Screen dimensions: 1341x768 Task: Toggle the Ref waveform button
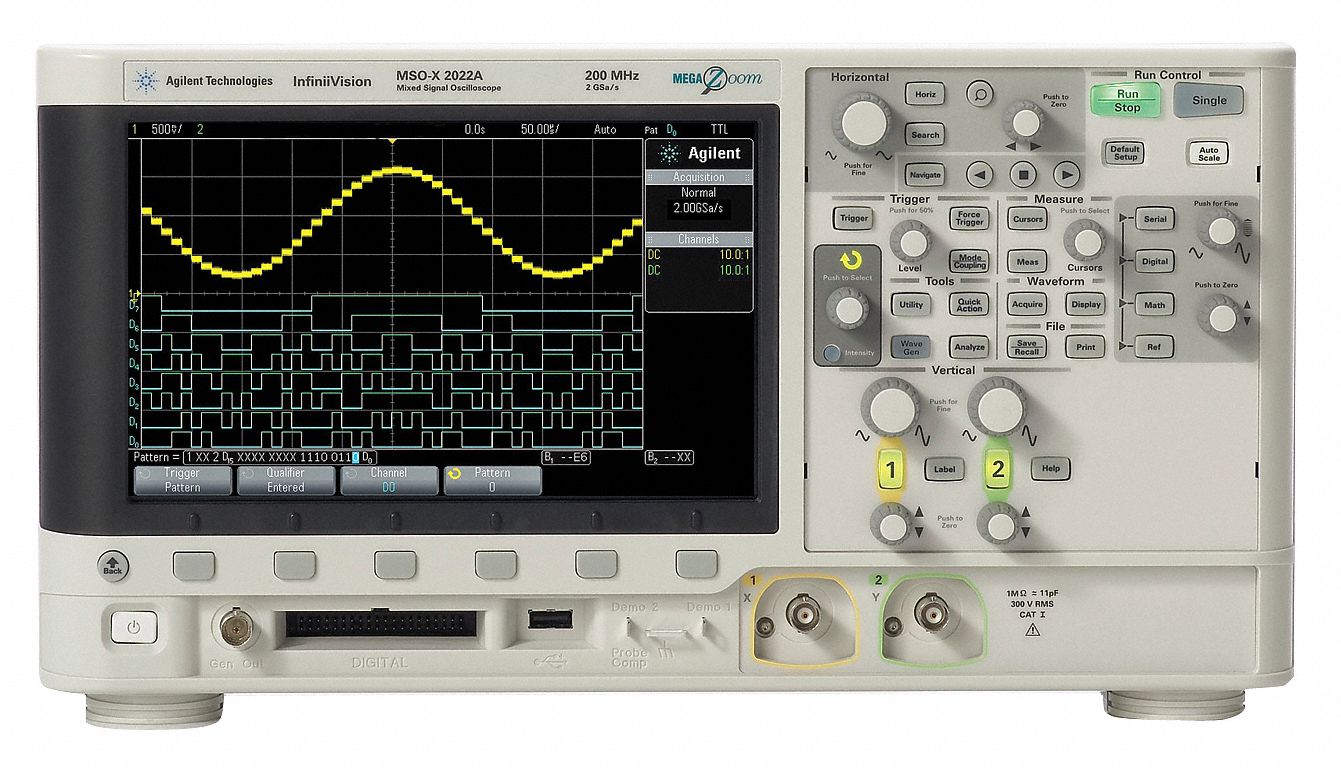point(1155,347)
